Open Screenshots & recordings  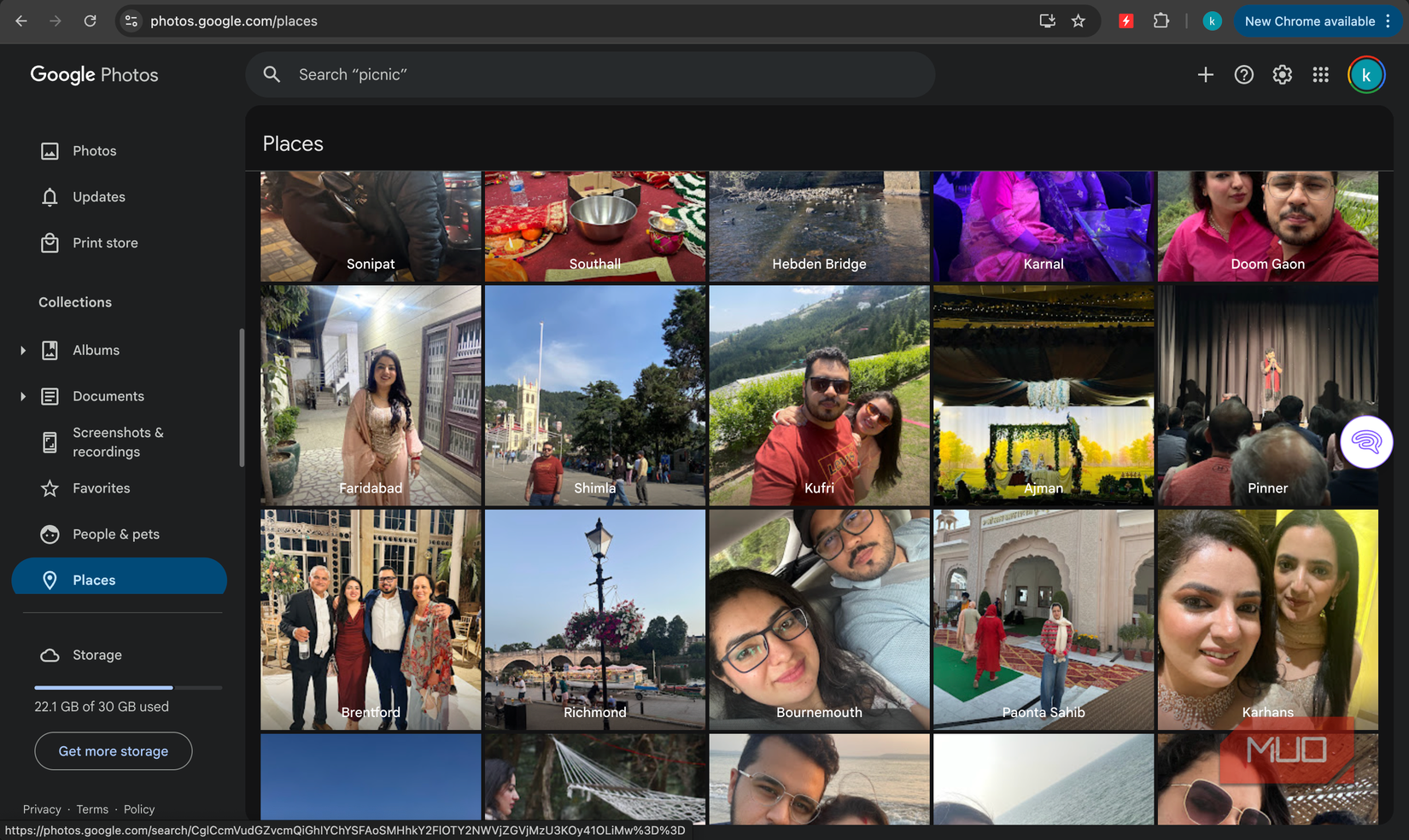[118, 442]
